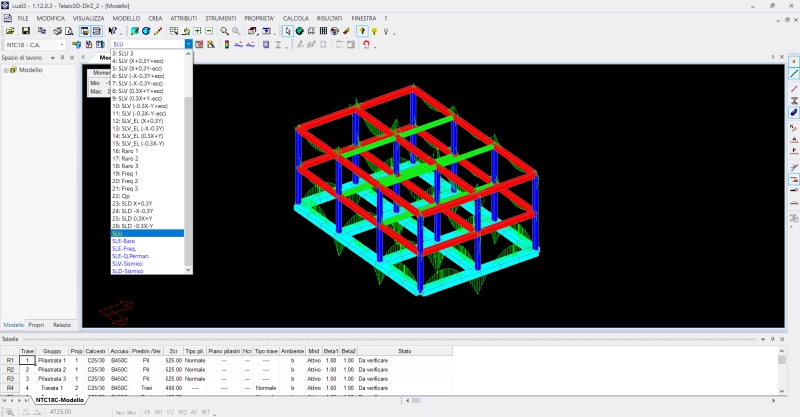The height and width of the screenshot is (417, 800).
Task: Select the arrow pointer selection tool
Action: click(288, 31)
